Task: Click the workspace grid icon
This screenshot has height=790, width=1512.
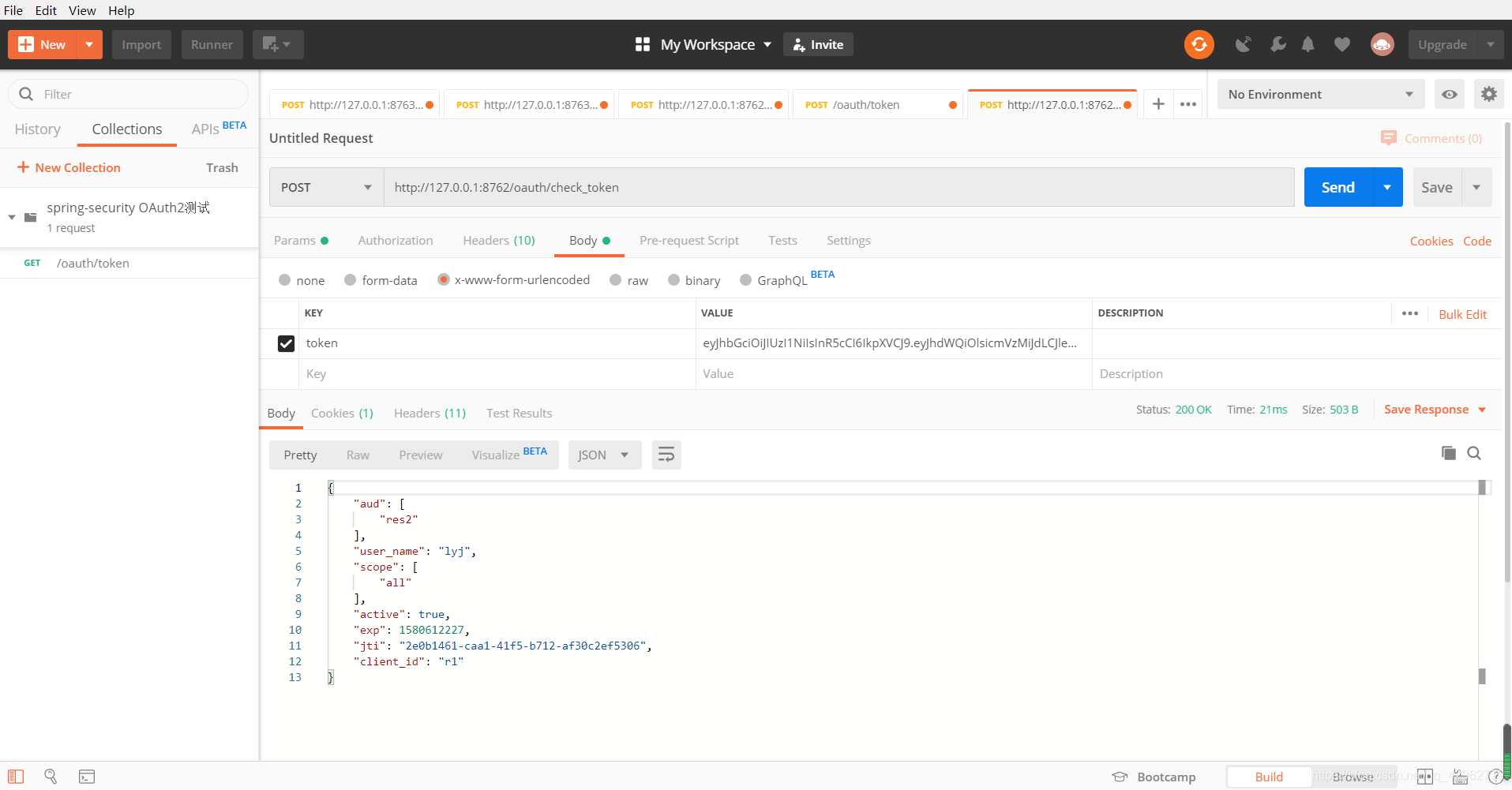Action: (x=643, y=44)
